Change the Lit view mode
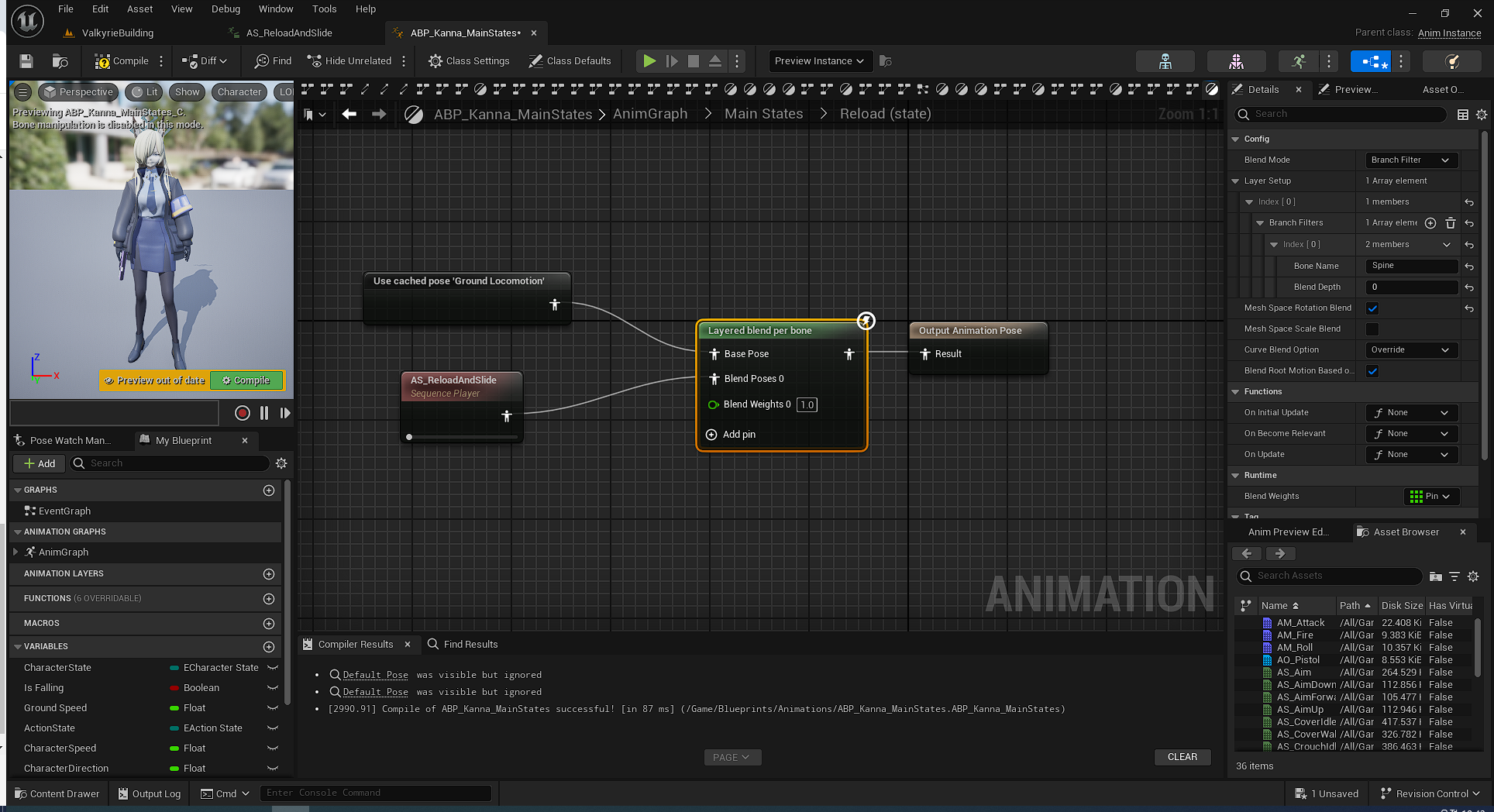The image size is (1494, 812). pyautogui.click(x=145, y=92)
